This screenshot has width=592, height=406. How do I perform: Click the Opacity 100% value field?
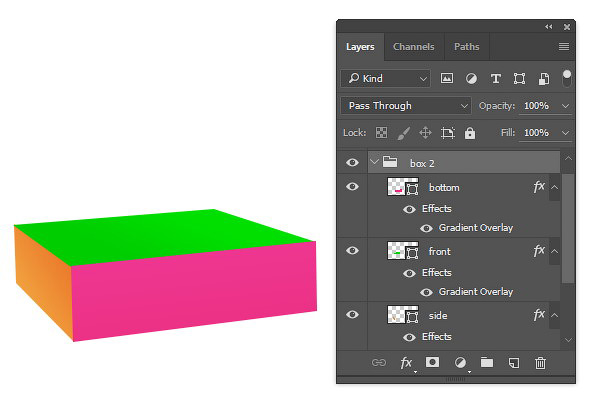pos(536,106)
